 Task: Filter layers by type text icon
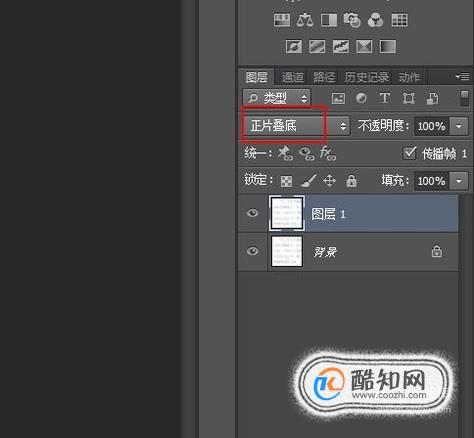click(x=385, y=98)
